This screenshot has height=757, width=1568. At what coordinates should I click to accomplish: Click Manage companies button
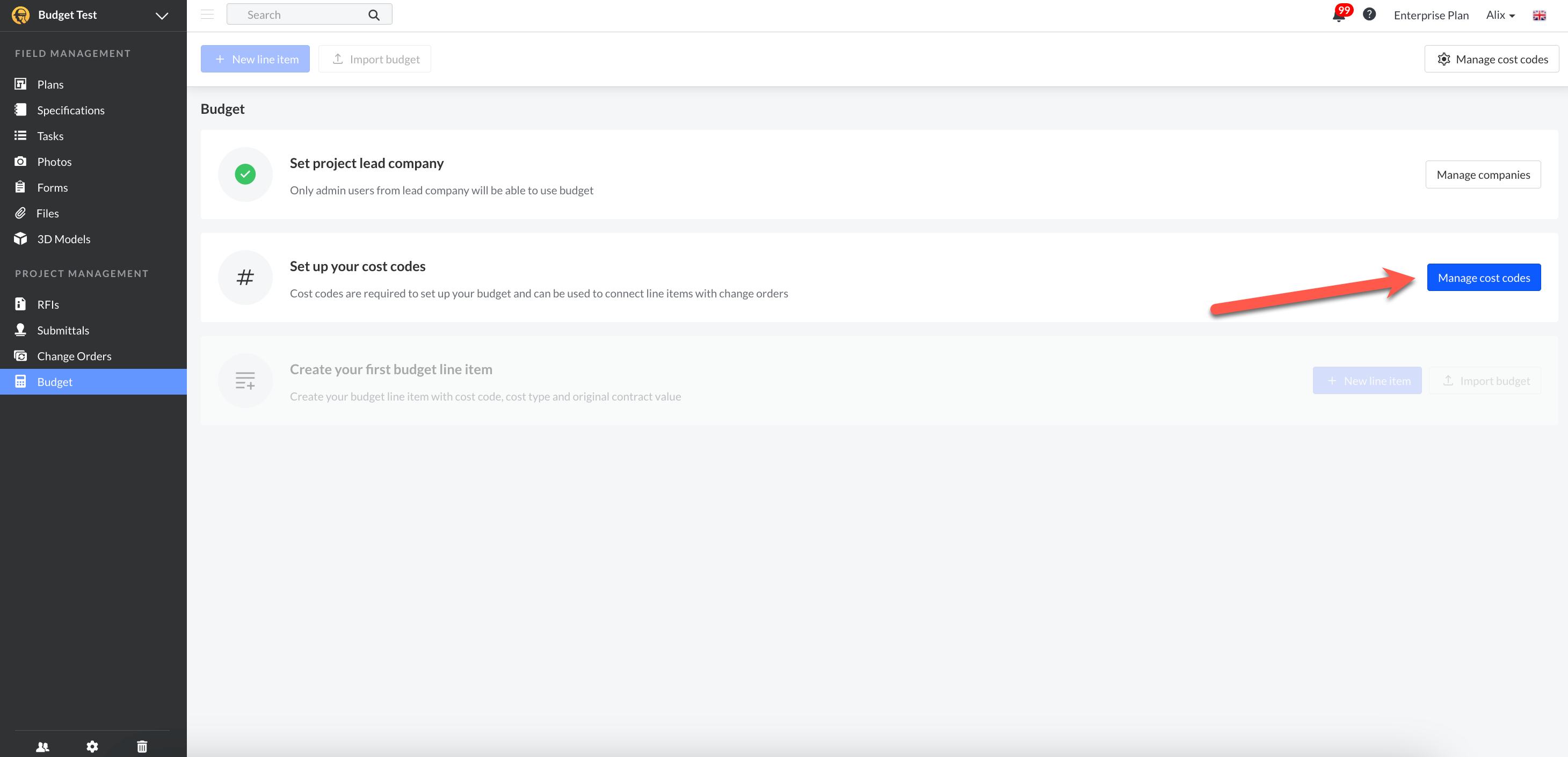coord(1483,174)
